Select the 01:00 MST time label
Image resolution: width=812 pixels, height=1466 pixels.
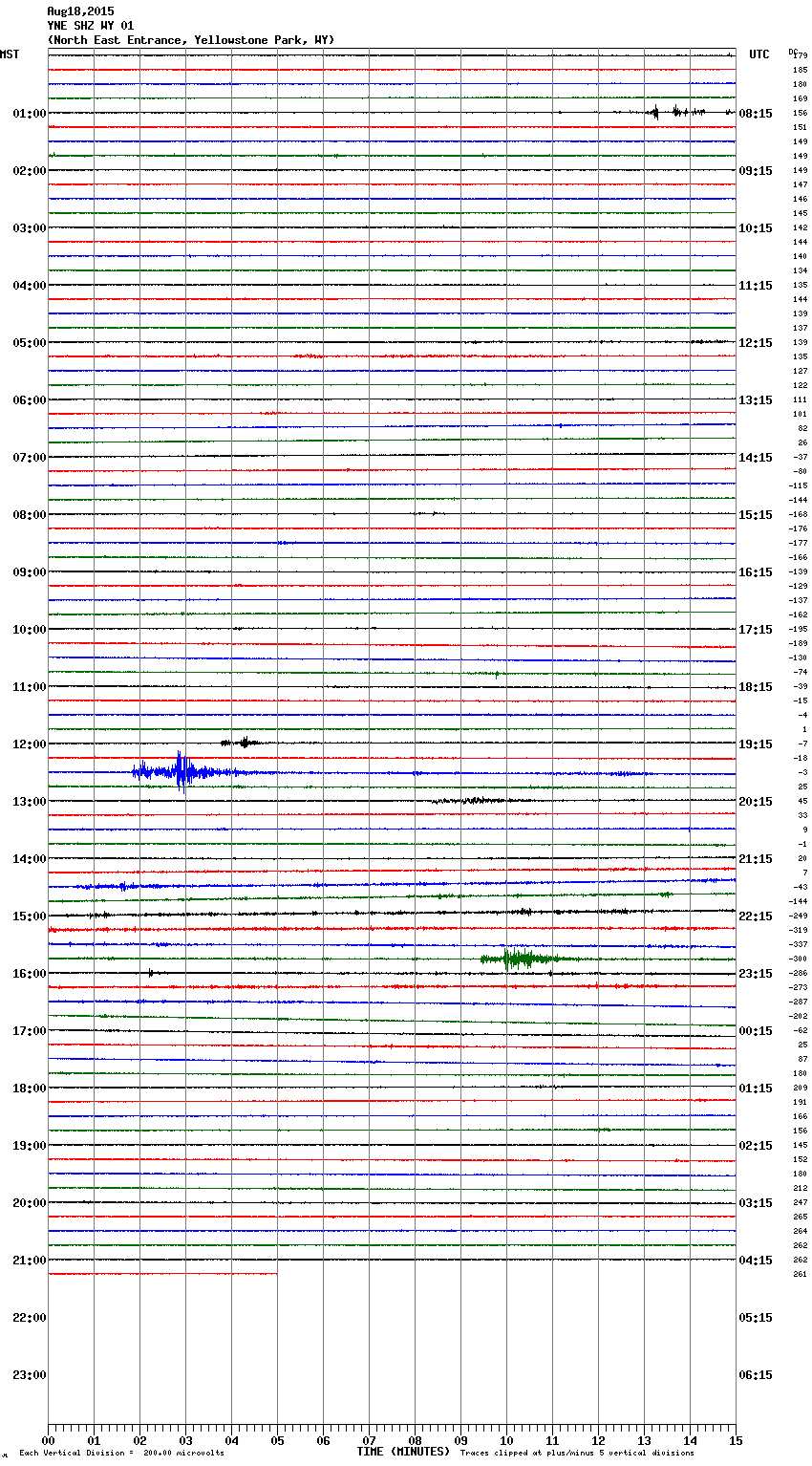[x=30, y=114]
